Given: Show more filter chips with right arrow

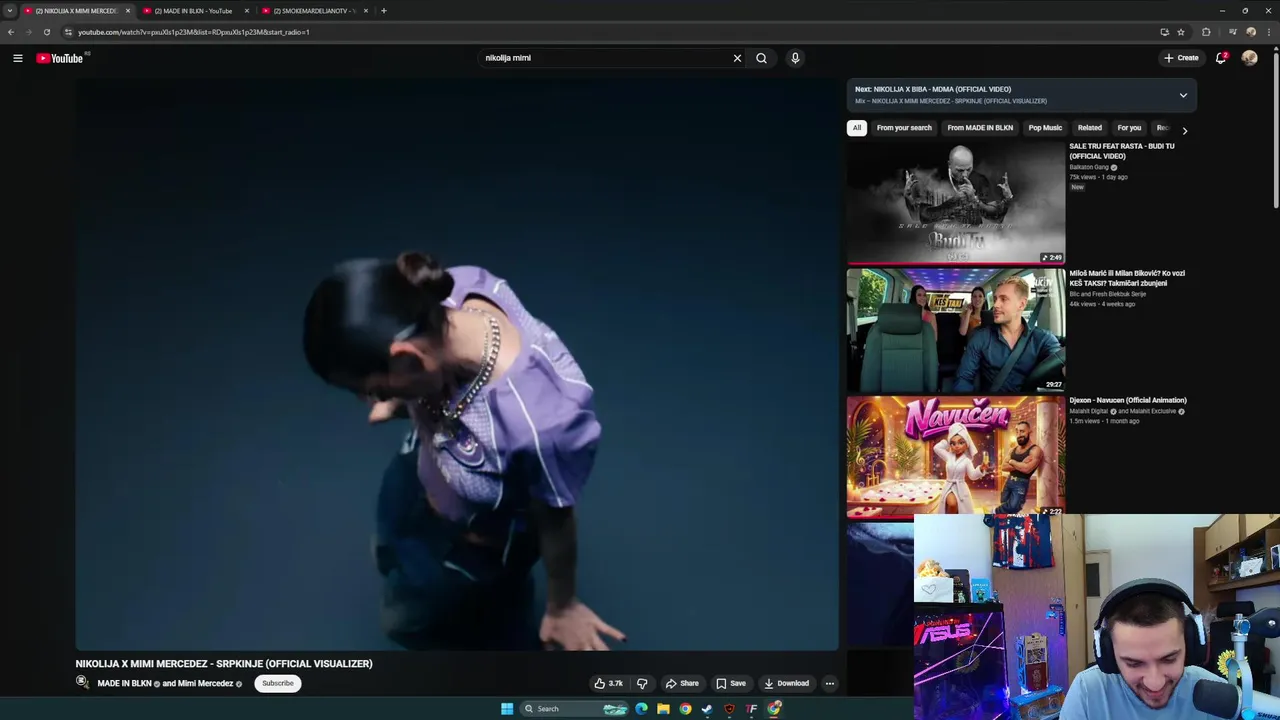Looking at the screenshot, I should coord(1184,131).
